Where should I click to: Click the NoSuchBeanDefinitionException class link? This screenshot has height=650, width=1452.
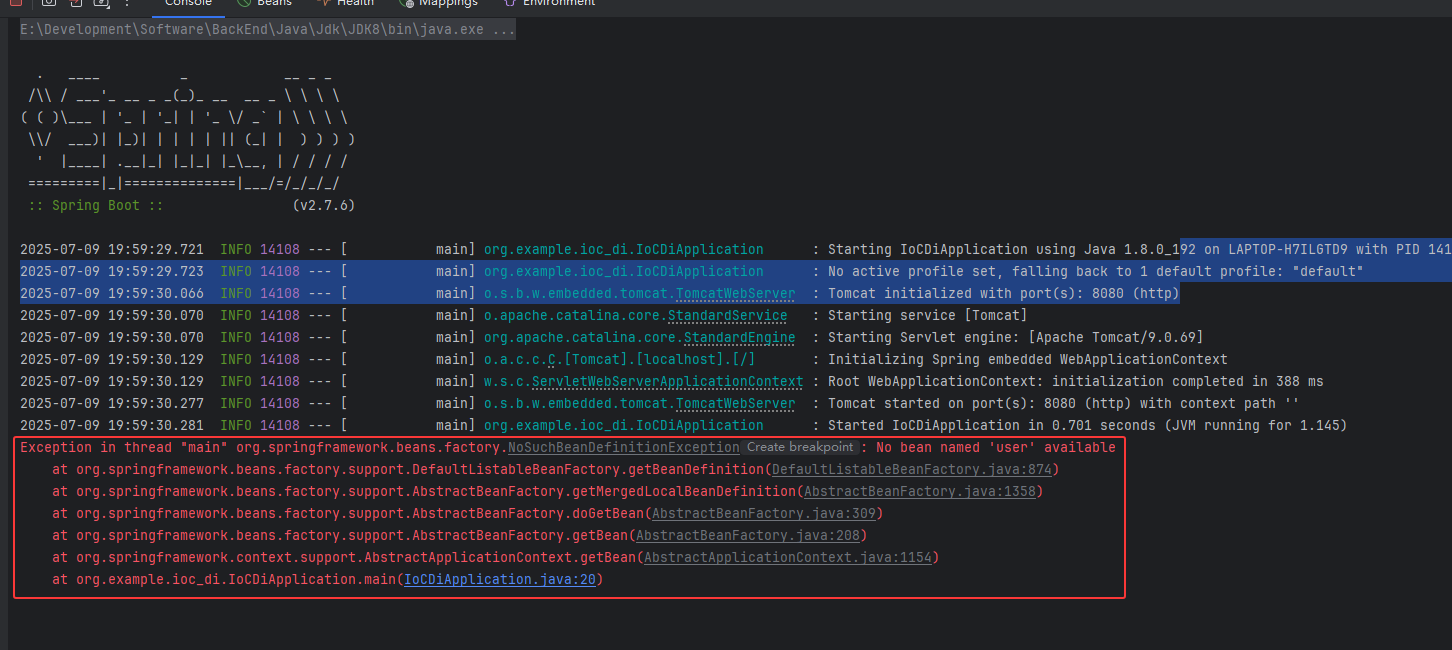click(623, 448)
